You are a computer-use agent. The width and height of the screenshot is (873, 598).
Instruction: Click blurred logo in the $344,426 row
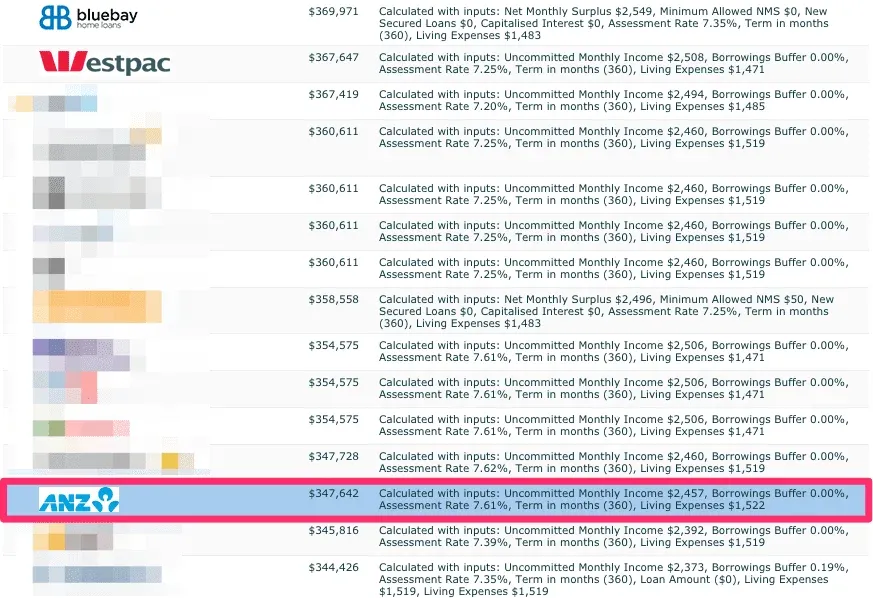[x=97, y=574]
